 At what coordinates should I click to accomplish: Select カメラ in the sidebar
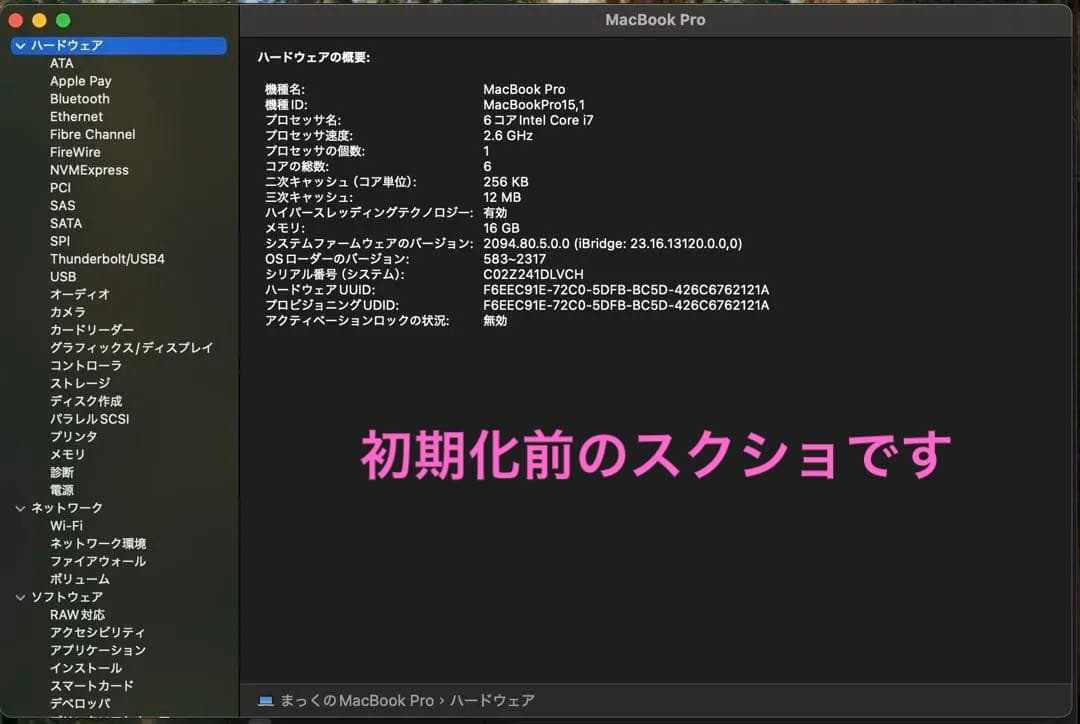68,312
